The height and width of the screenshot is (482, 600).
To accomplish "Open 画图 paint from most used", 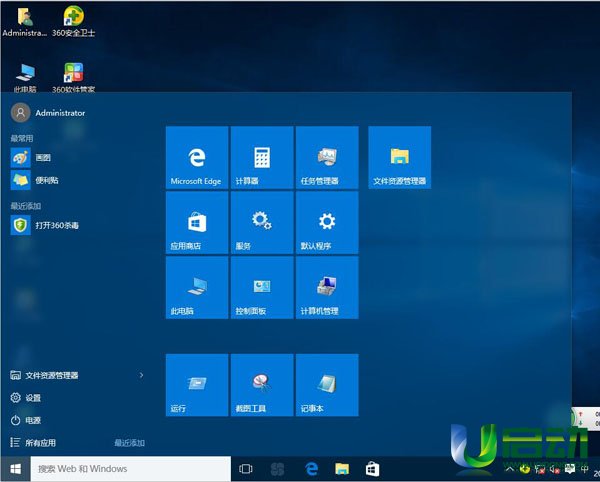I will (31, 158).
